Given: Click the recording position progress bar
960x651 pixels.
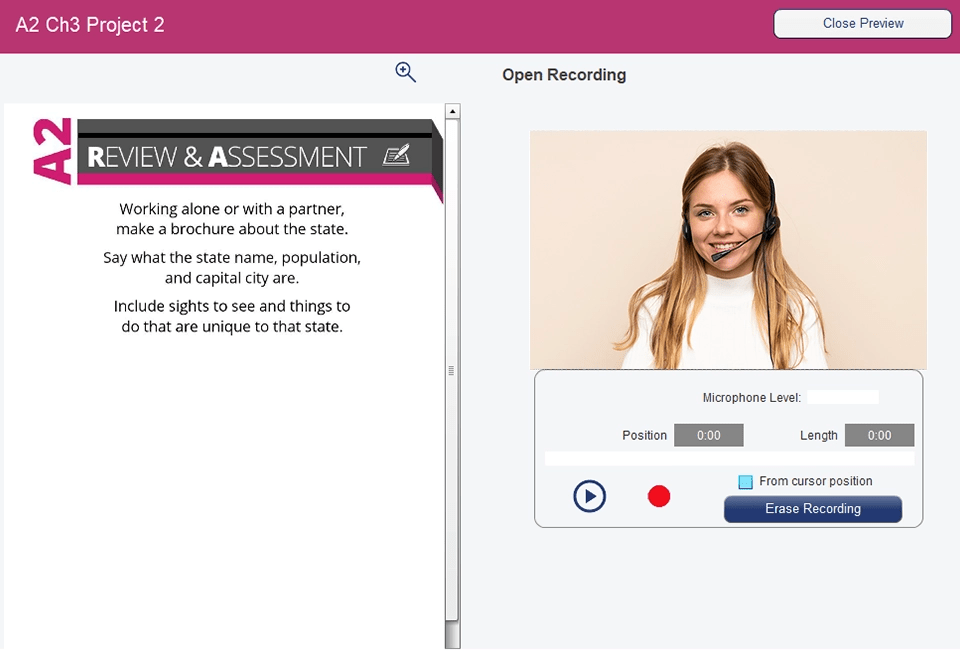Looking at the screenshot, I should 729,459.
